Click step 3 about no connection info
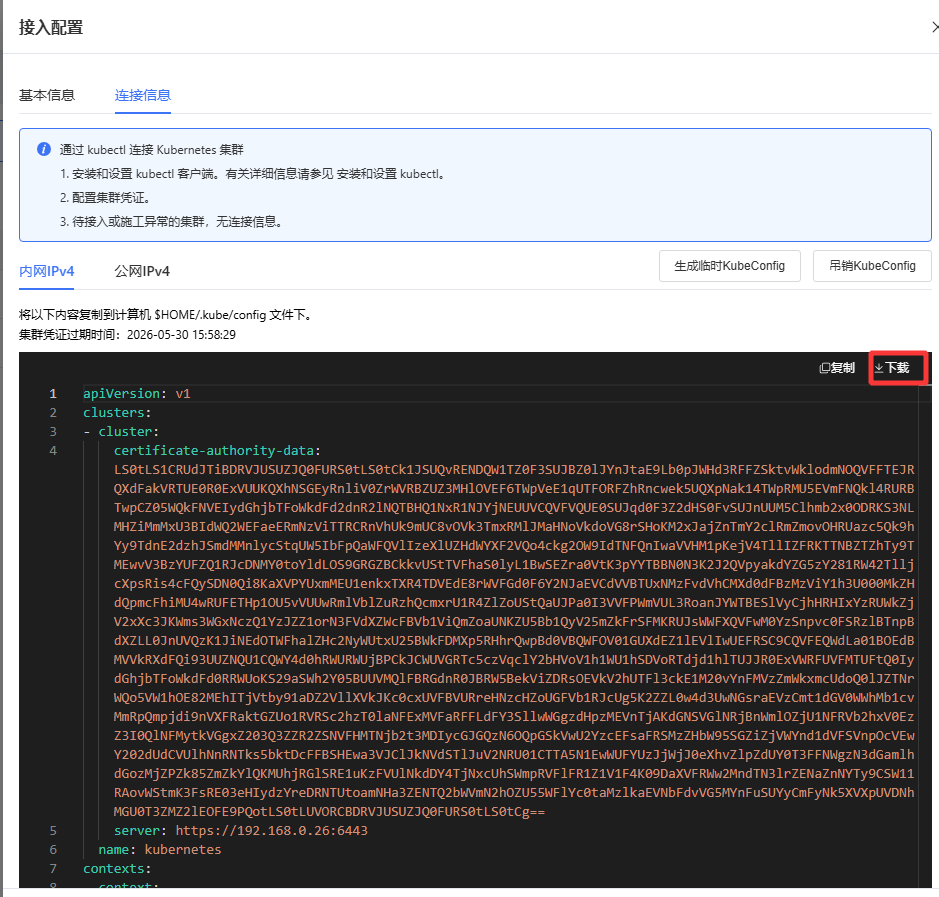This screenshot has width=939, height=897. [x=171, y=222]
